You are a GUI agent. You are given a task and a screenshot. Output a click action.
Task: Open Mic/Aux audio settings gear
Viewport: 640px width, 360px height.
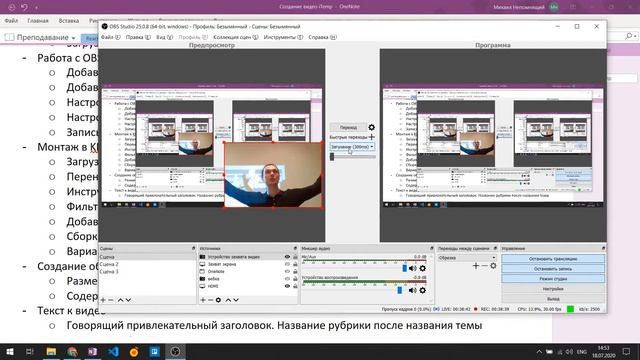coord(422,268)
